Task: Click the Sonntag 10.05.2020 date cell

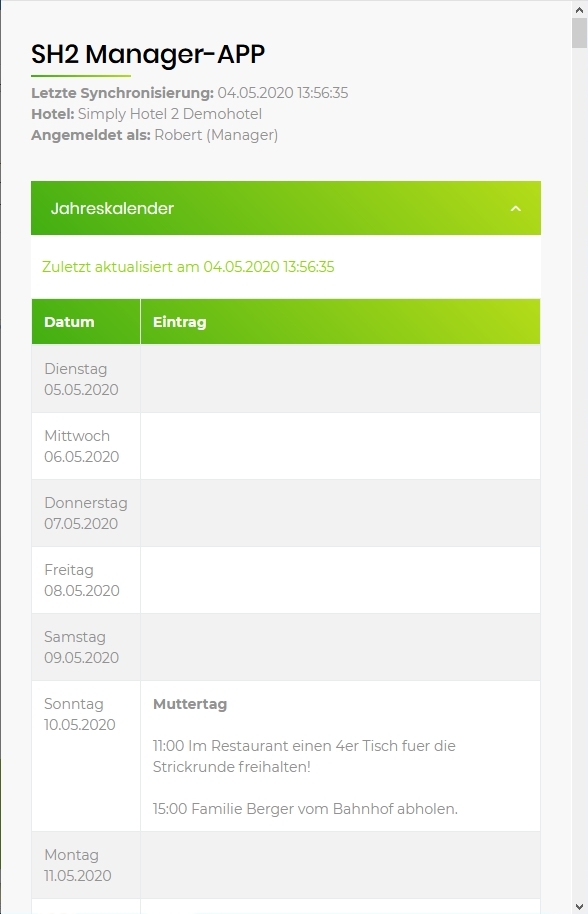Action: pos(86,756)
